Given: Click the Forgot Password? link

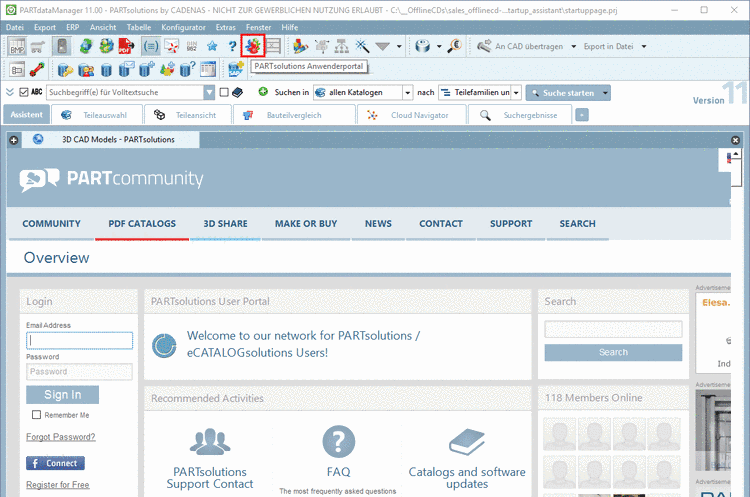Looking at the screenshot, I should [61, 437].
